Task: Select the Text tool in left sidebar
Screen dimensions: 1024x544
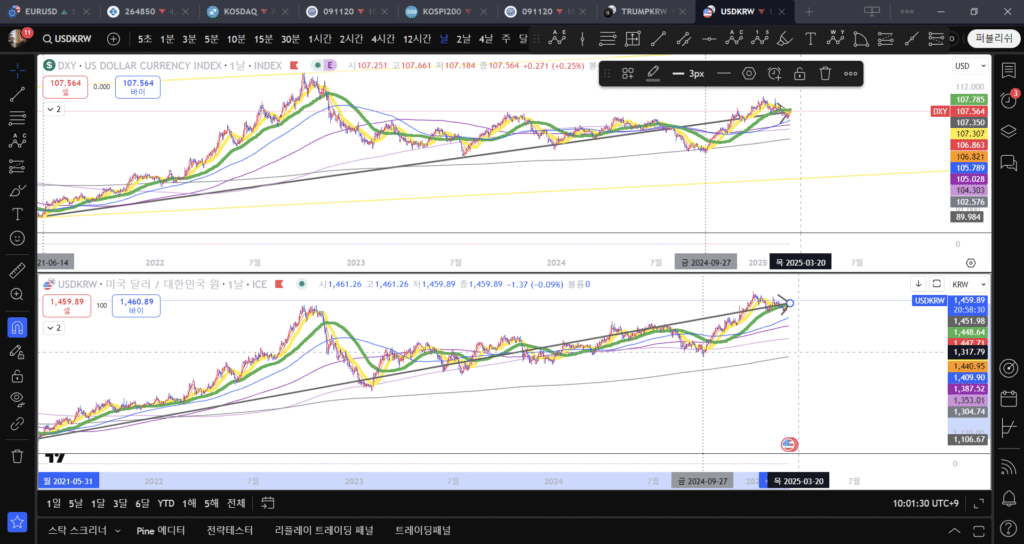Action: click(18, 214)
